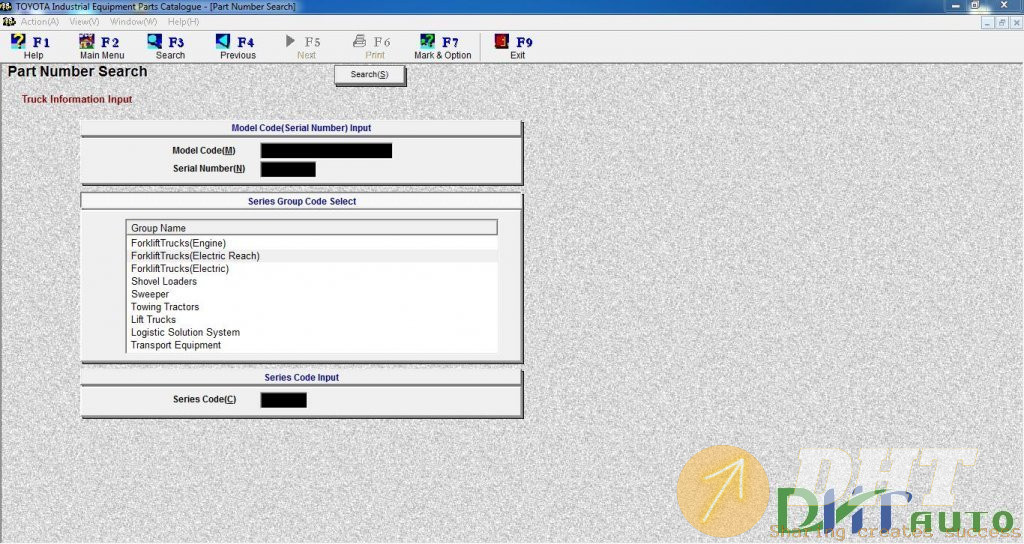Open F1 Help from the toolbar
This screenshot has width=1024, height=544.
point(30,47)
